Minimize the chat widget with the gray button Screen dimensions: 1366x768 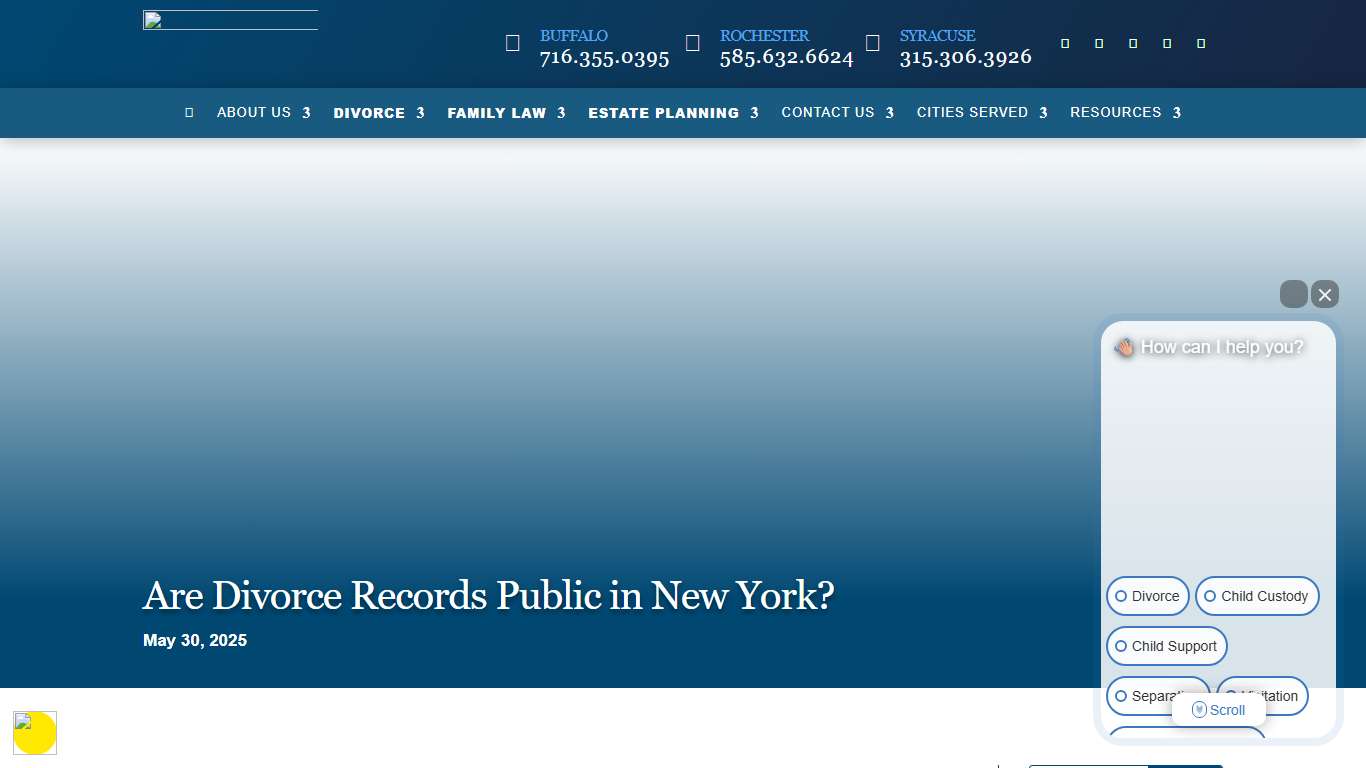tap(1294, 294)
